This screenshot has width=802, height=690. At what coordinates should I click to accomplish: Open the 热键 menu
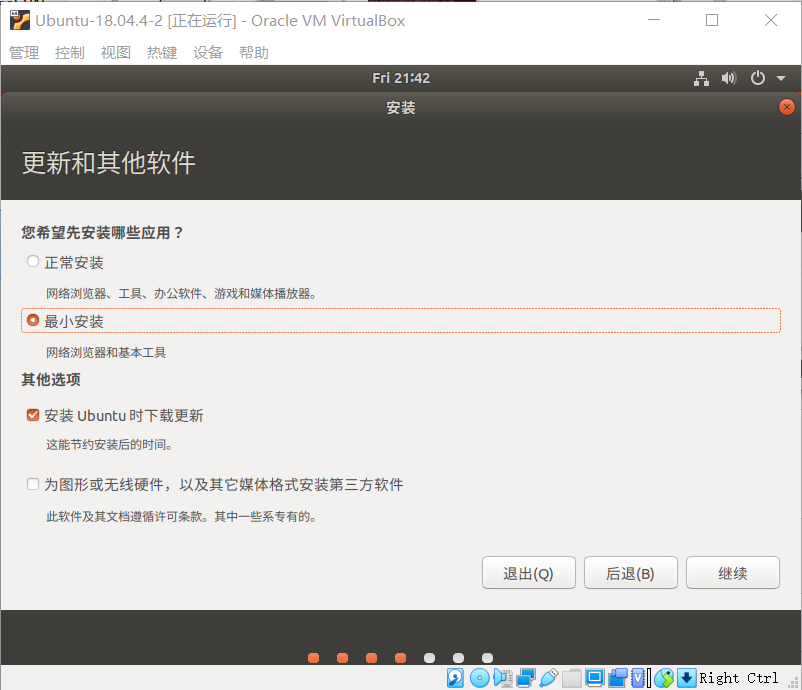coord(162,52)
